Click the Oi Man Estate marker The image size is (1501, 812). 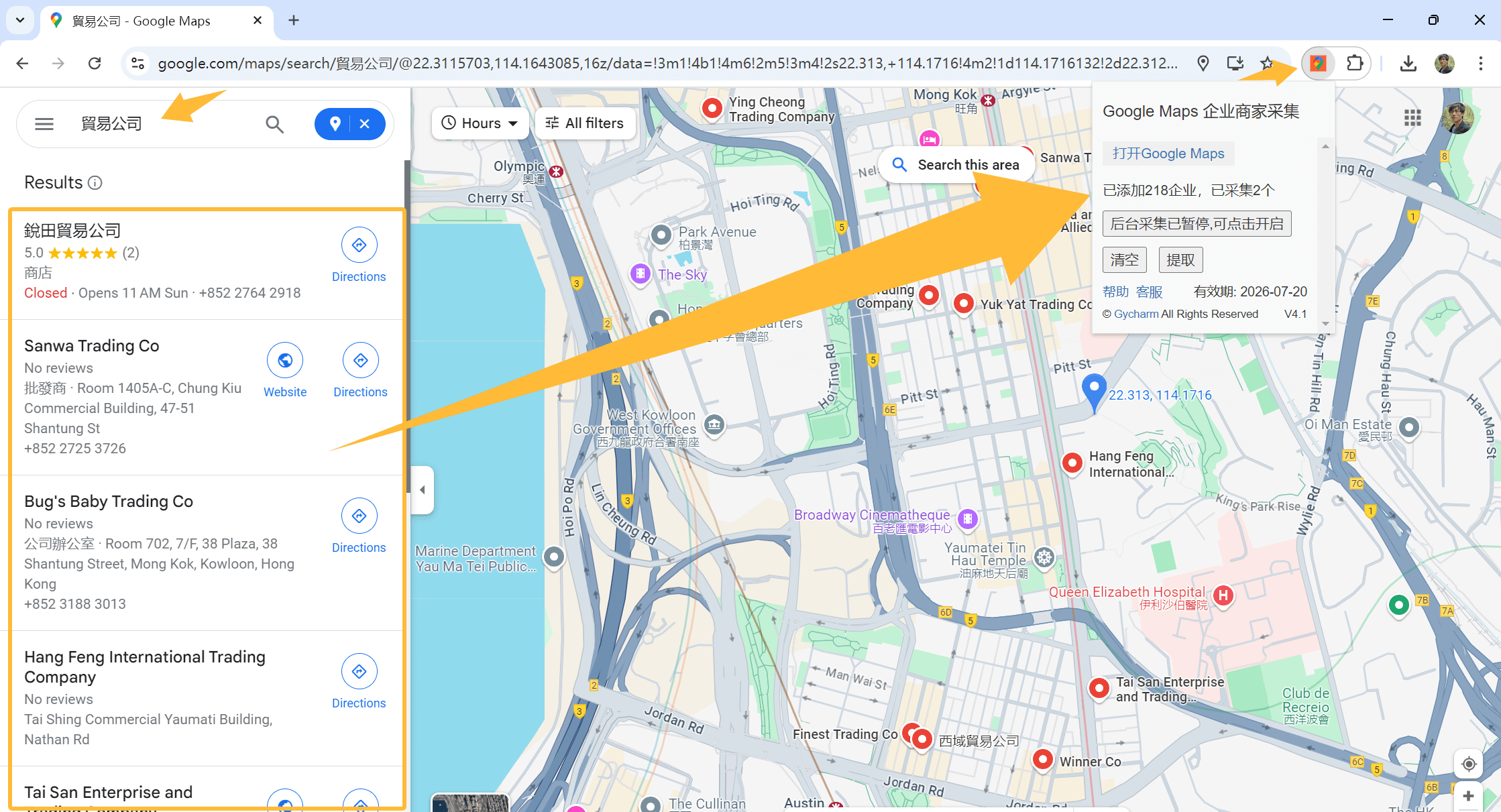pyautogui.click(x=1409, y=427)
